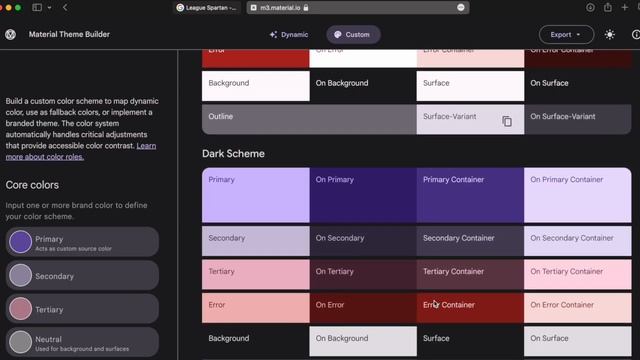Click the dark scheme Tertiary Container tile
The height and width of the screenshot is (360, 640).
(x=470, y=275)
